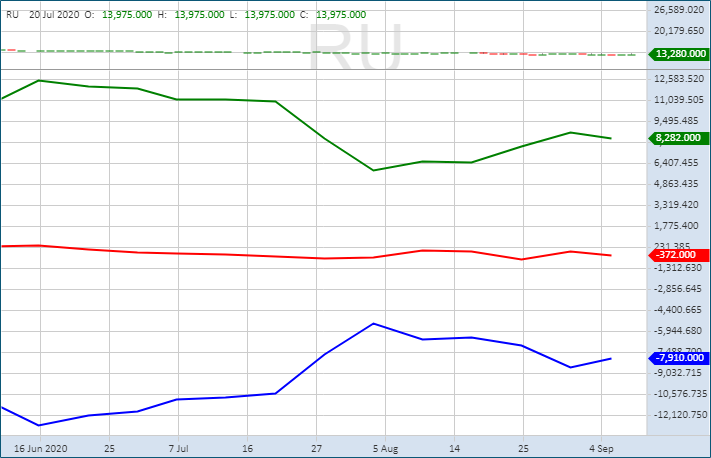Click the -12,120.750 axis value
711x458 pixels.
pyautogui.click(x=680, y=414)
